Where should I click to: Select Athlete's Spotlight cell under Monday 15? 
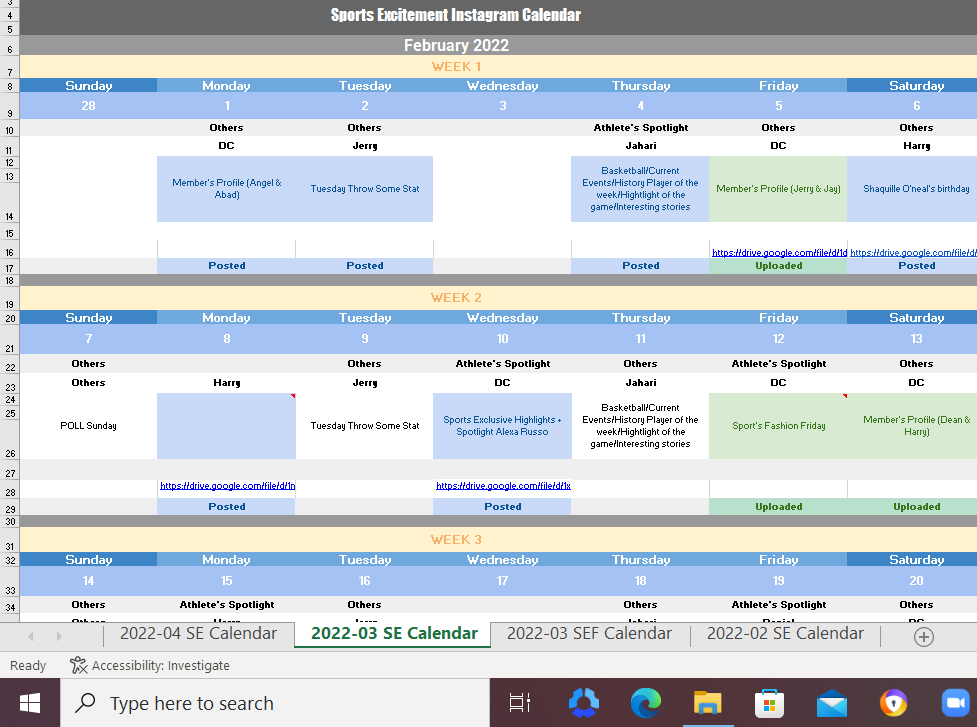(226, 604)
